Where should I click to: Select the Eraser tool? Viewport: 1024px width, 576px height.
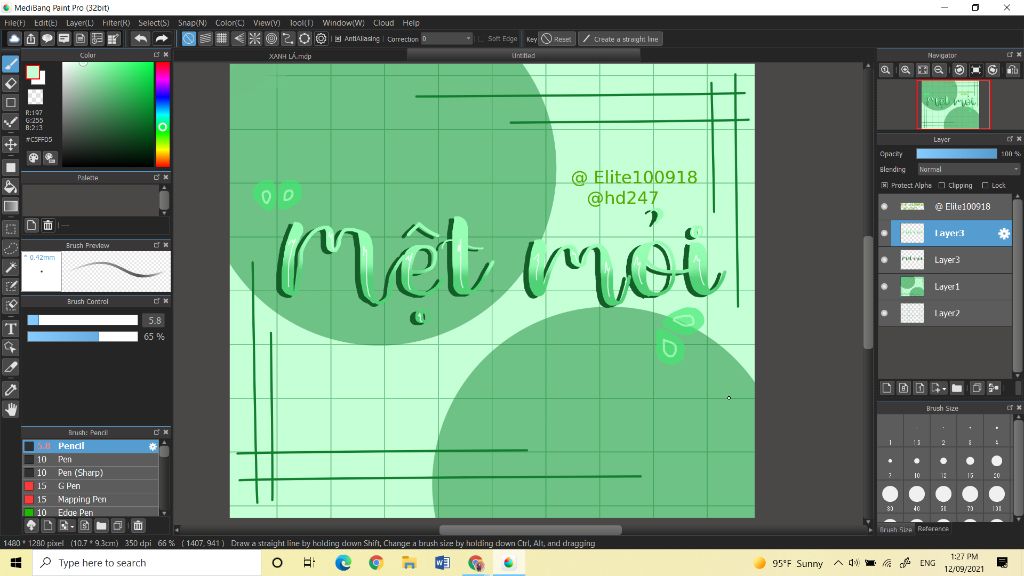pos(10,84)
